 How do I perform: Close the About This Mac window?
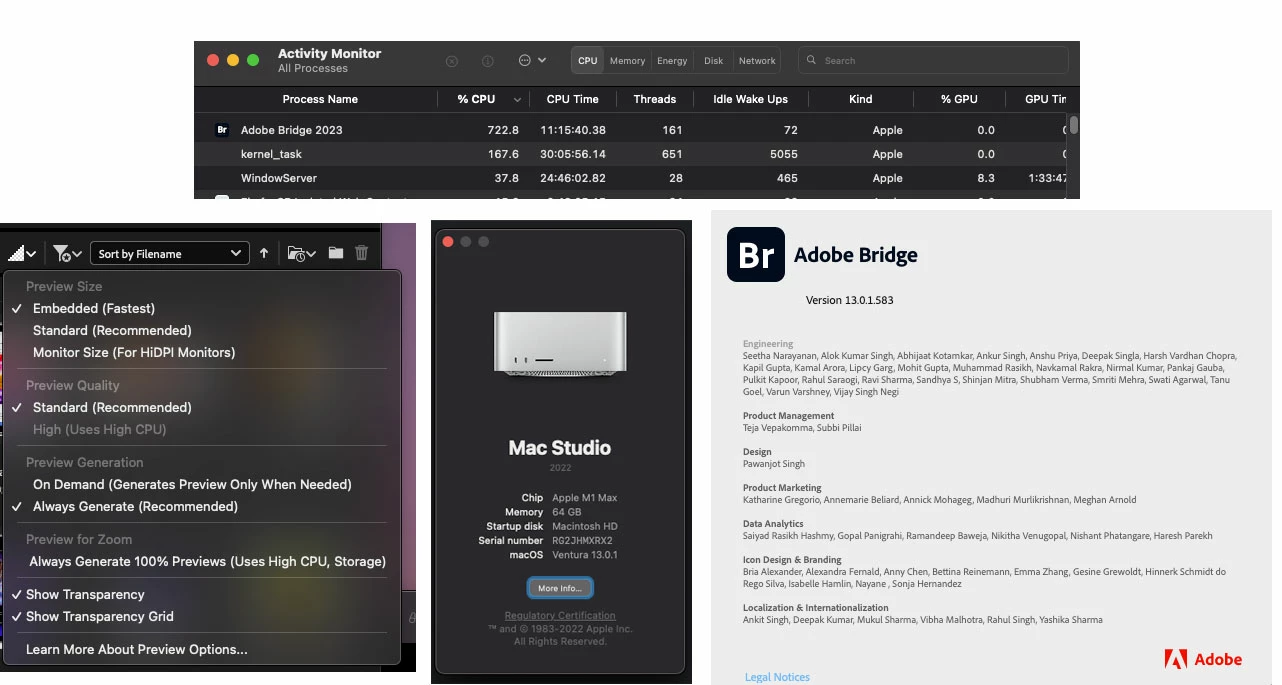coord(448,242)
